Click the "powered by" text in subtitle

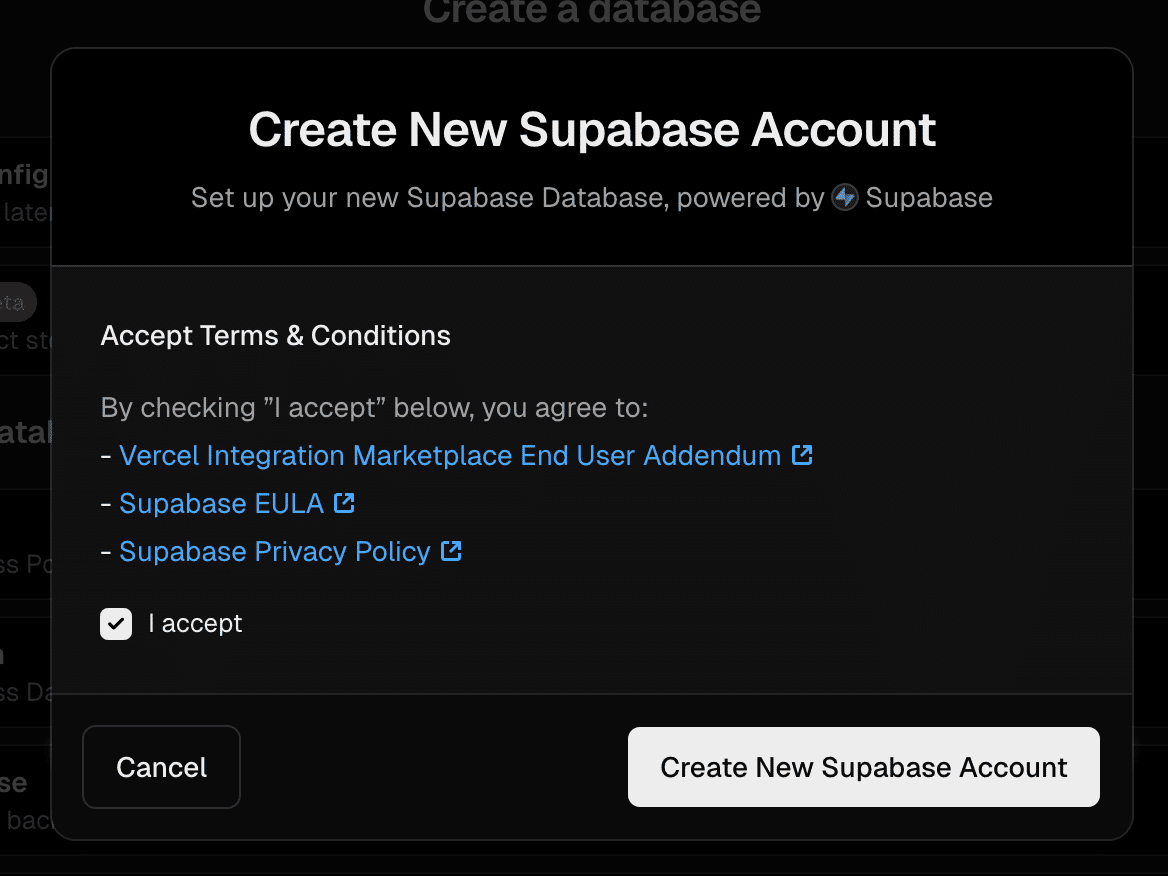[750, 198]
